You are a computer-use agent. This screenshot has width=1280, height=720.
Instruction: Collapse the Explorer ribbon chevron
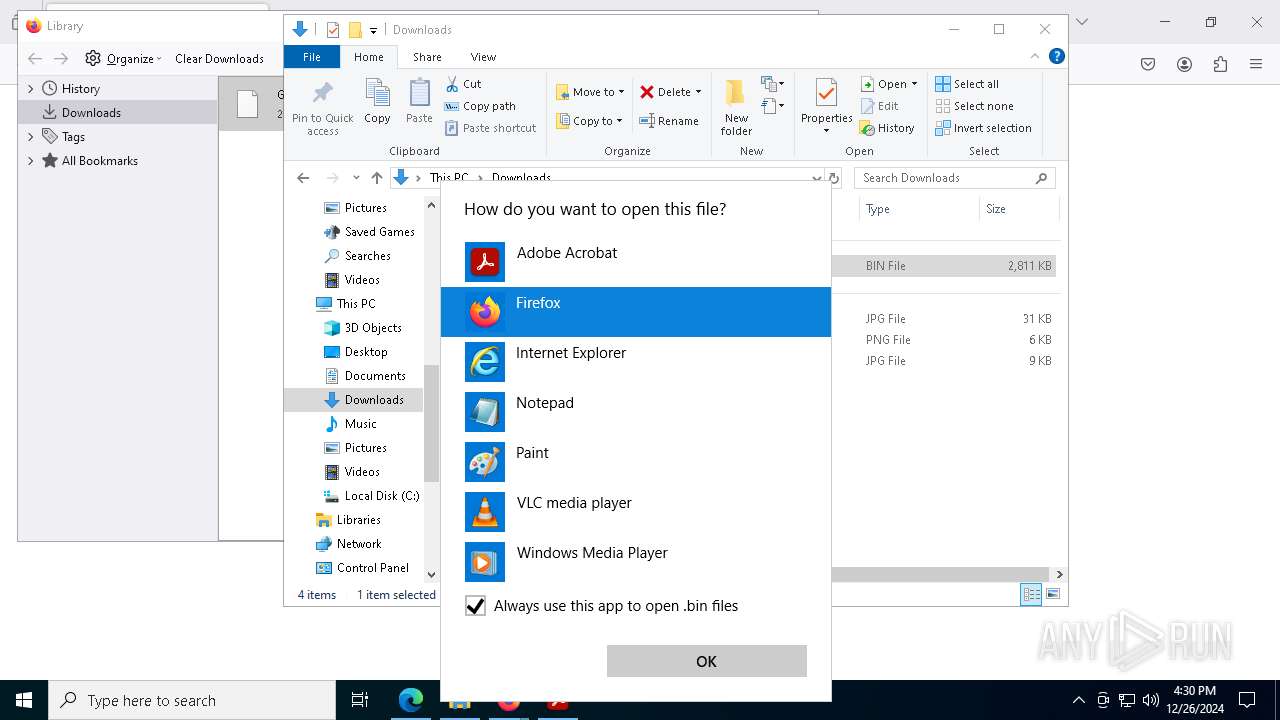[1035, 56]
